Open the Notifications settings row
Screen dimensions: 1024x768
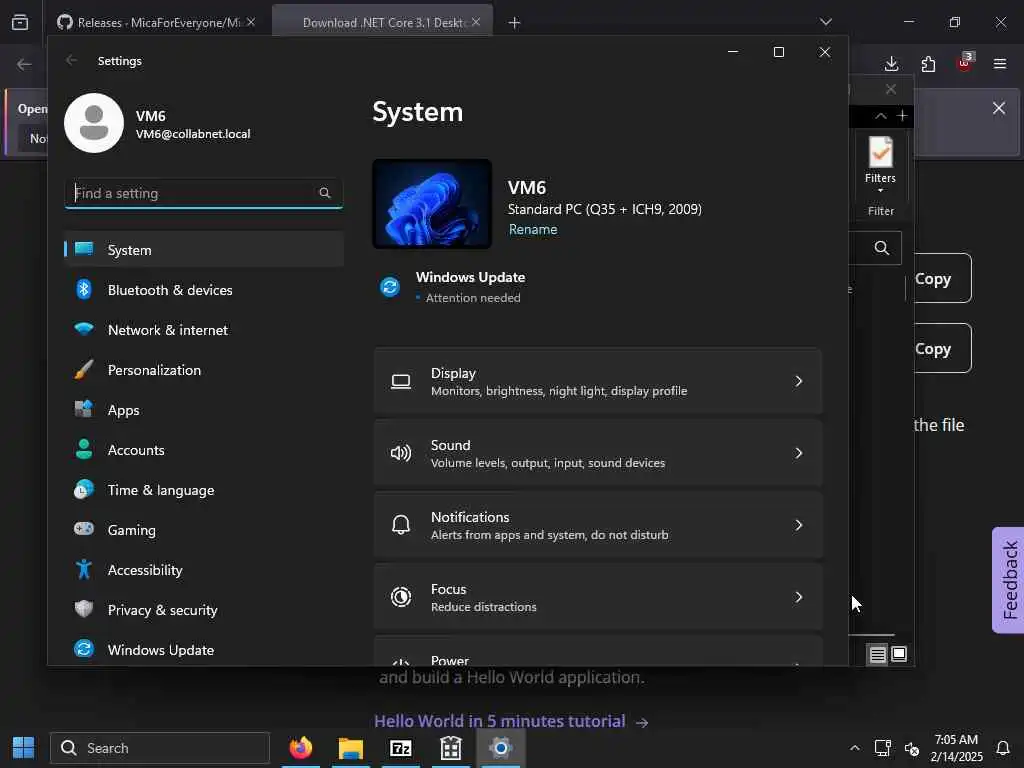click(598, 525)
